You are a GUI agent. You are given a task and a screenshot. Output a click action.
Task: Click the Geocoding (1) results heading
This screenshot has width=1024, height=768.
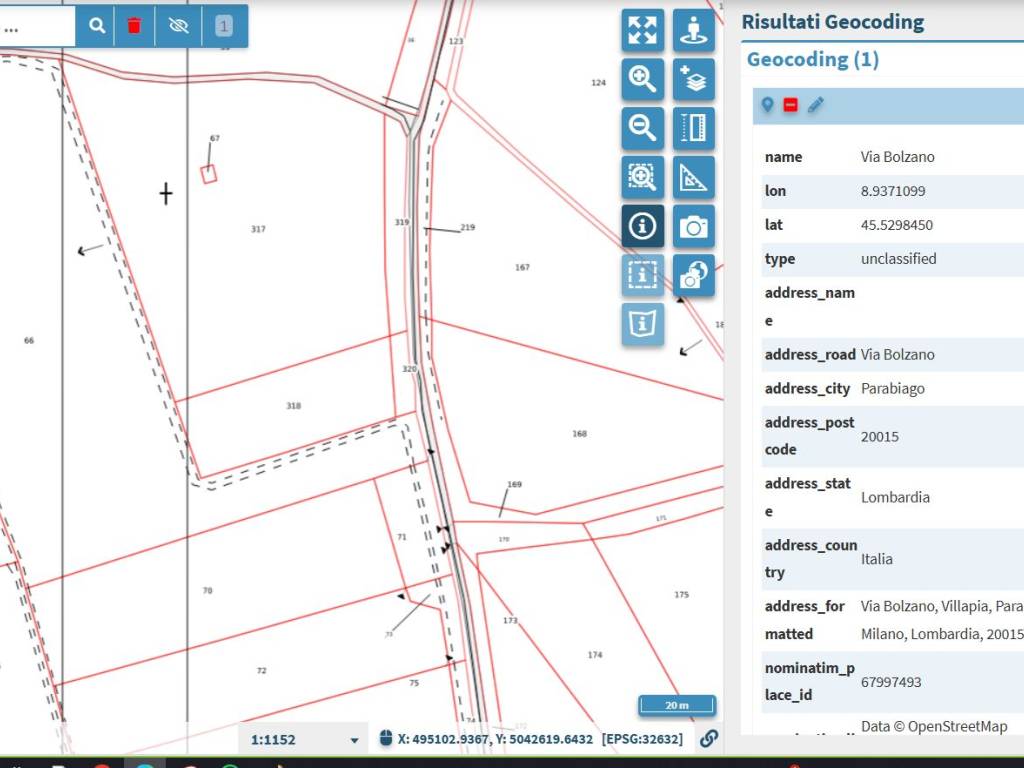click(812, 60)
